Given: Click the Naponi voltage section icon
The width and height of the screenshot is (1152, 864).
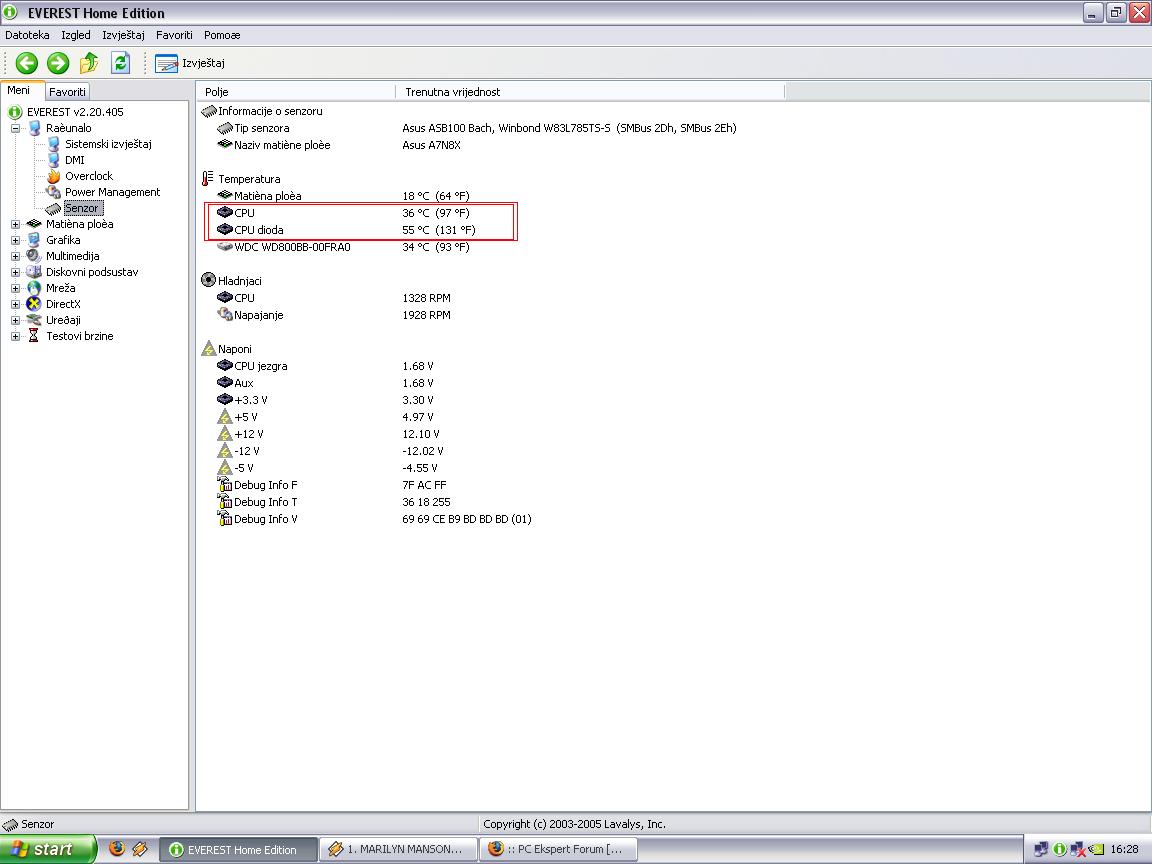Looking at the screenshot, I should pos(209,349).
